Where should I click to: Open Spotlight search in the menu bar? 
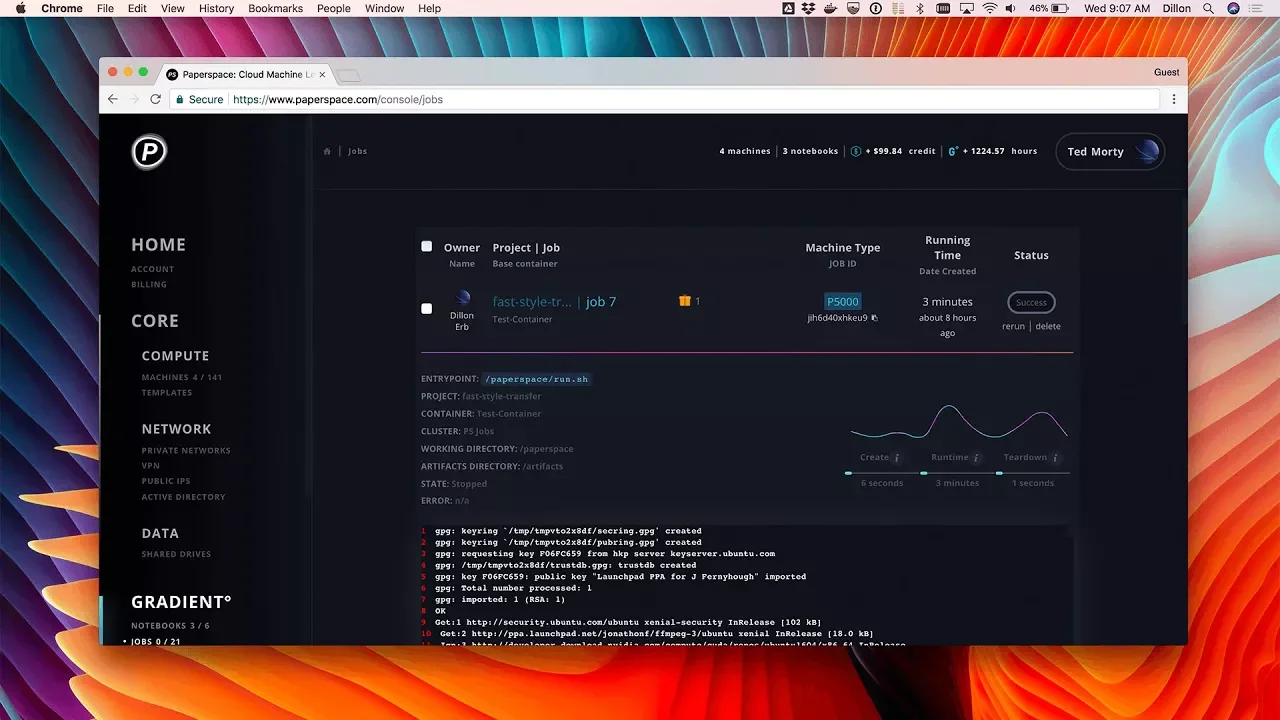(x=1208, y=8)
